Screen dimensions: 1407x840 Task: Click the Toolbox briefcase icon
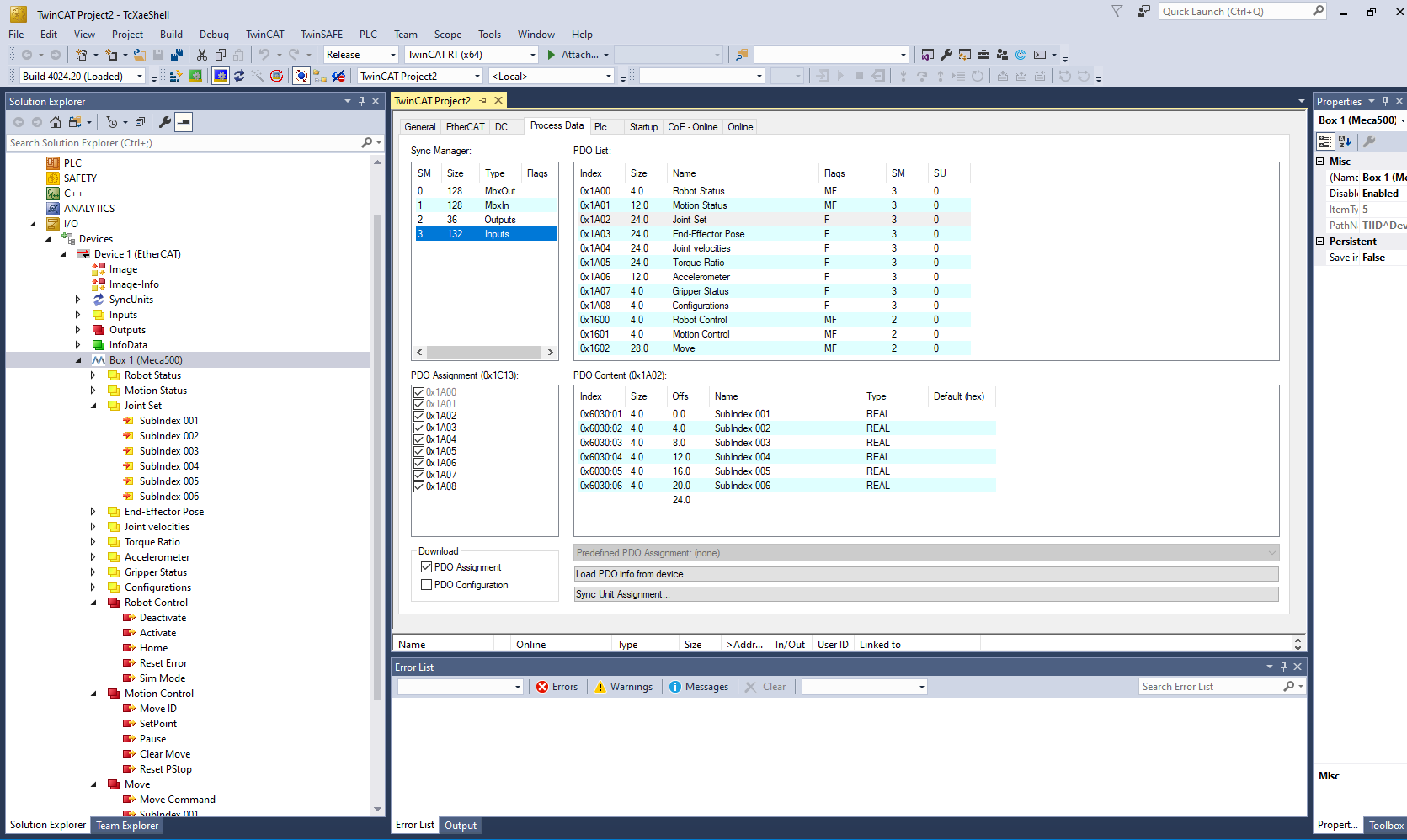[x=983, y=55]
